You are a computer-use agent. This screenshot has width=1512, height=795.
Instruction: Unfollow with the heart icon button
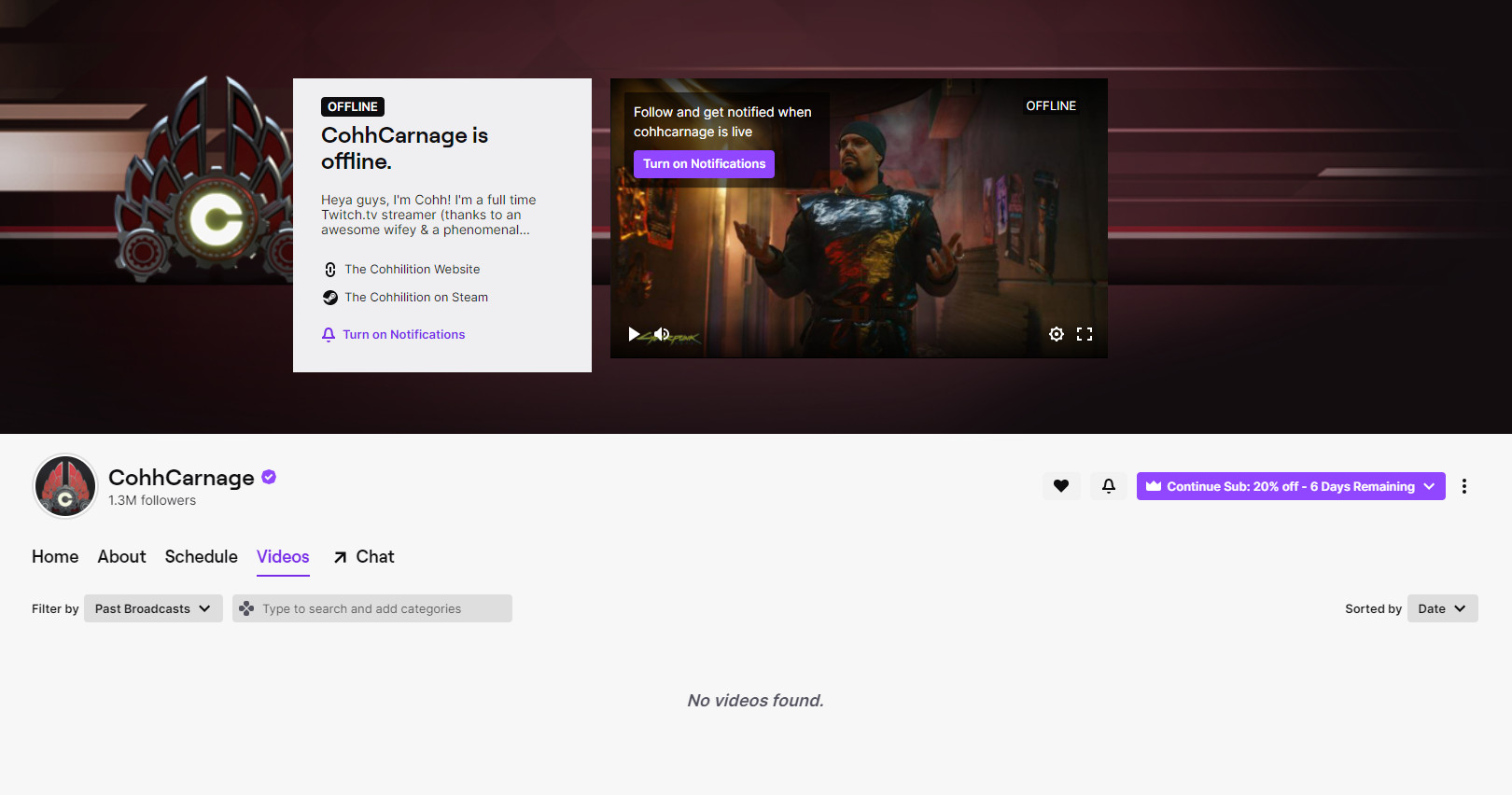coord(1061,486)
